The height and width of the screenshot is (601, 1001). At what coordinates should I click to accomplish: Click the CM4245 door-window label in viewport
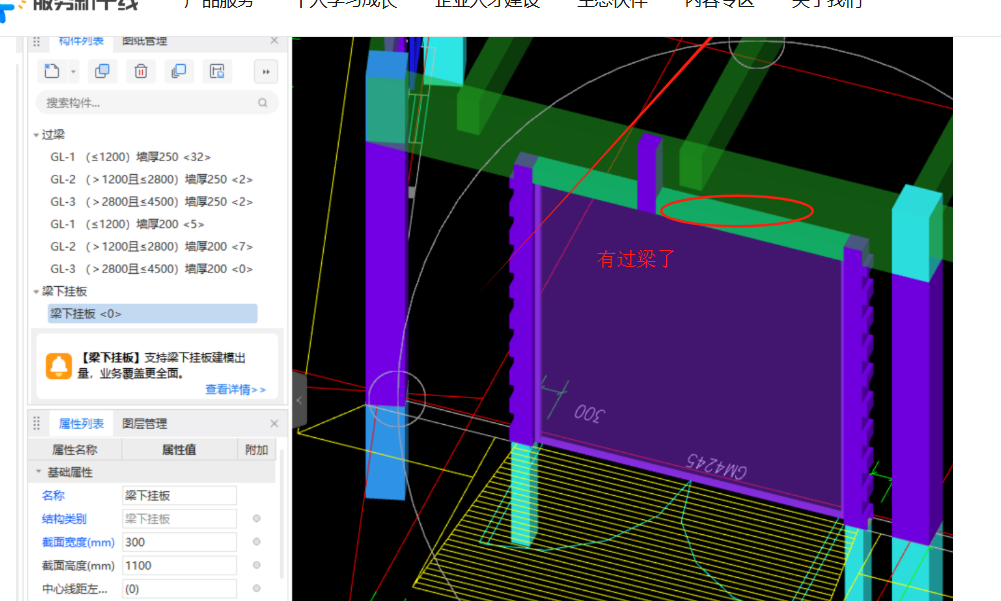coord(716,466)
